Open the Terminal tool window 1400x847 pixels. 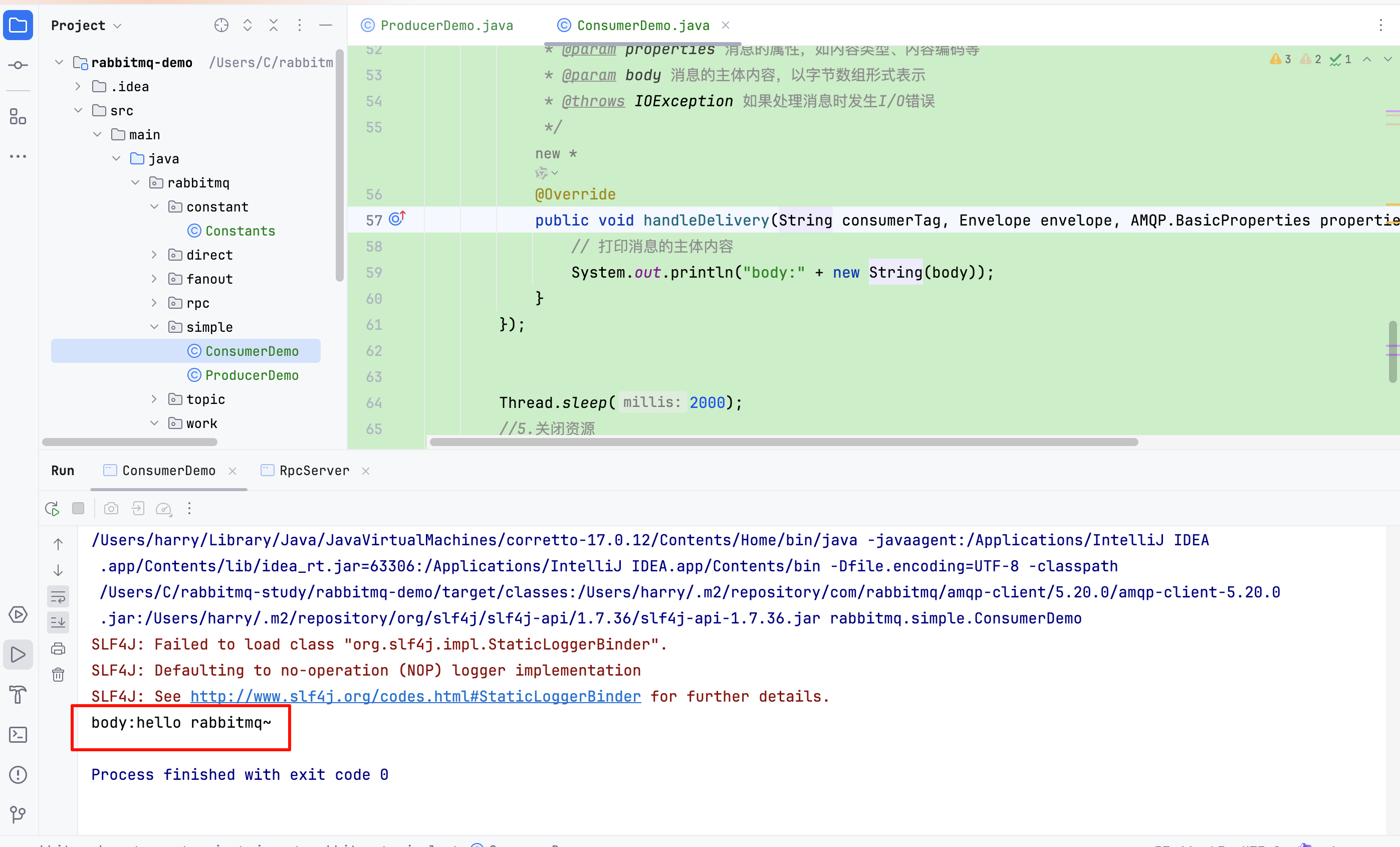click(18, 735)
